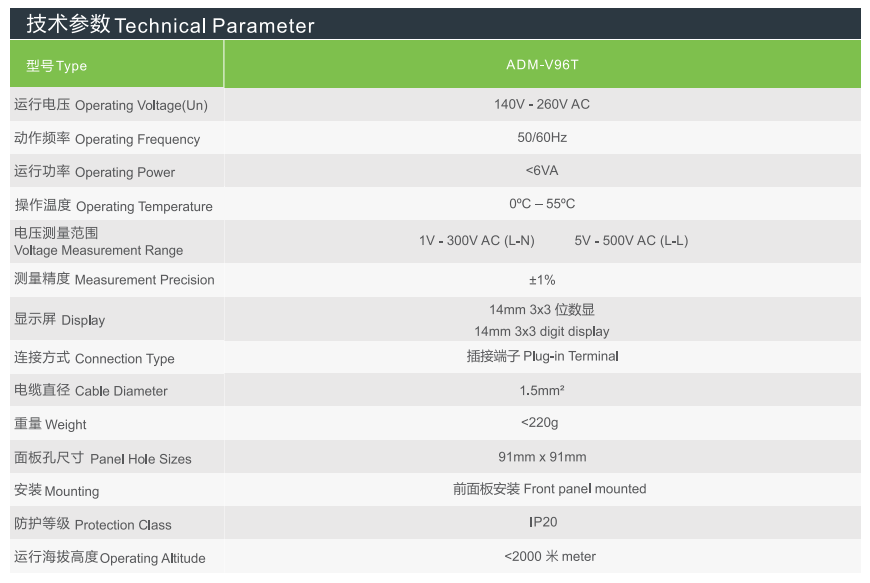This screenshot has height=583, width=870.
Task: Click the Technical Parameter title header
Action: point(170,25)
